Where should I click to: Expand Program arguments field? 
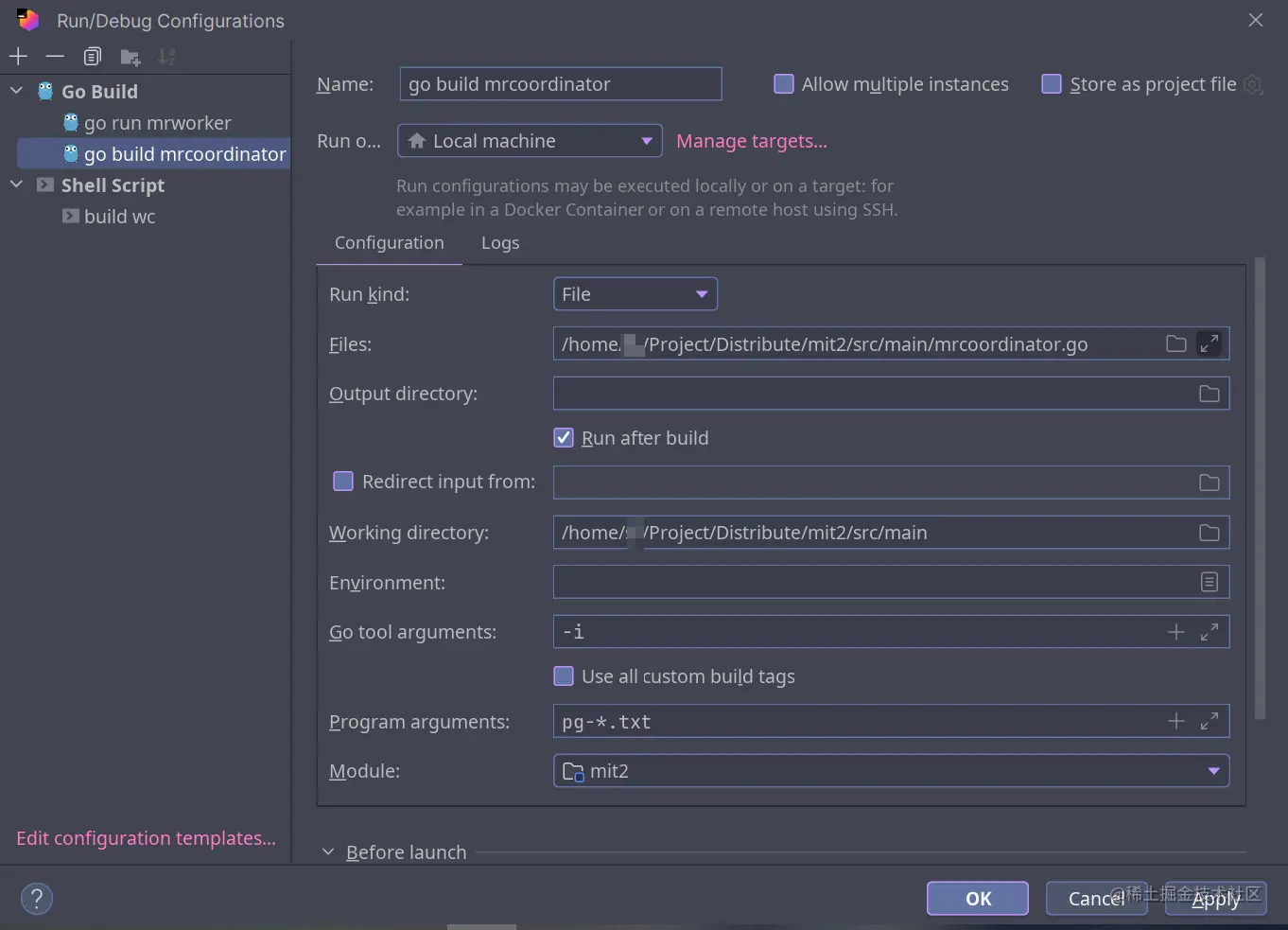1209,721
